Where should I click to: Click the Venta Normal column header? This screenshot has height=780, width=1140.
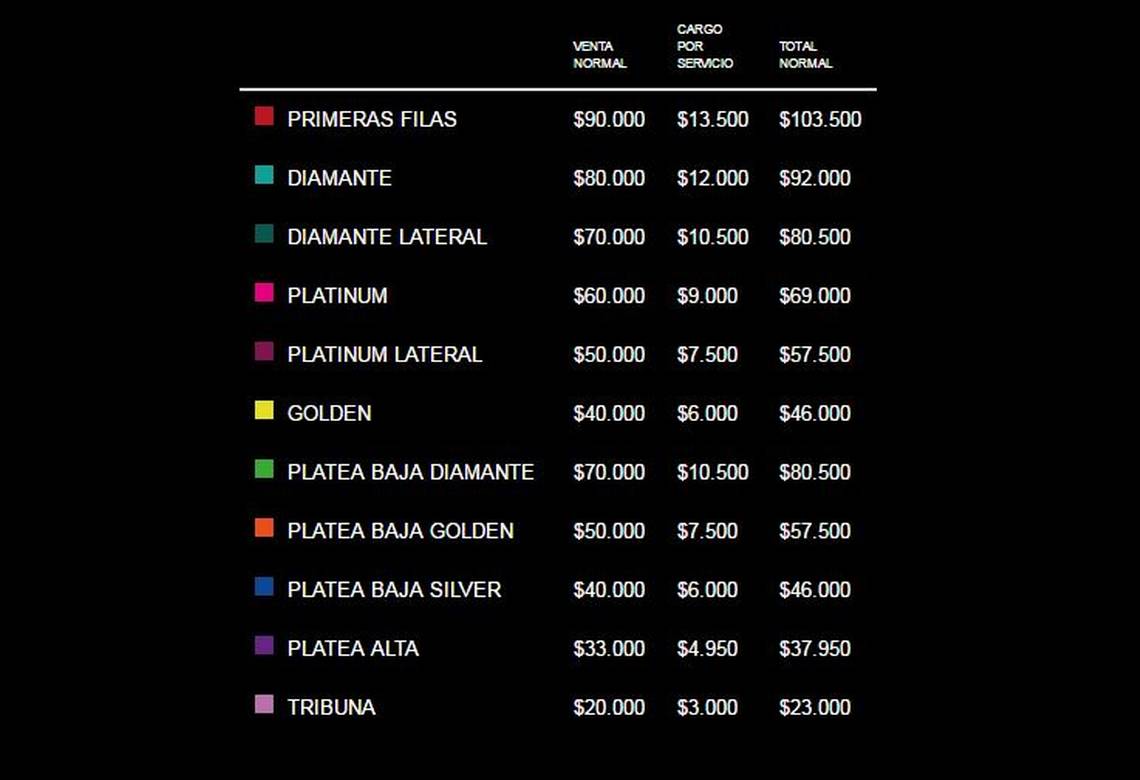click(600, 55)
